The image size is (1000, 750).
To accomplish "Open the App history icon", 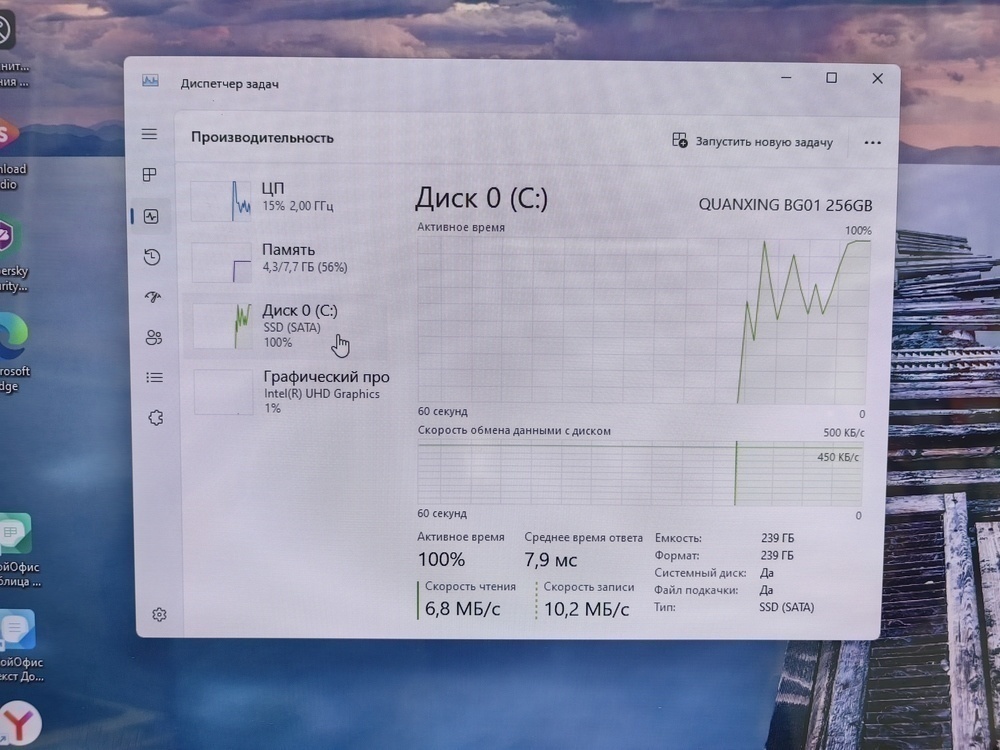I will (x=151, y=257).
